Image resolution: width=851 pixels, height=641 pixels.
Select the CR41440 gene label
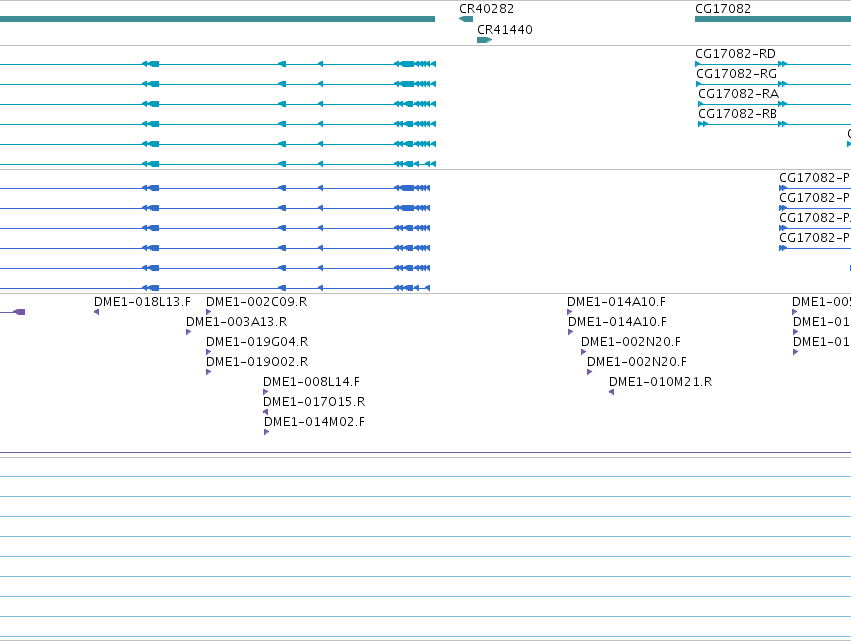[505, 30]
